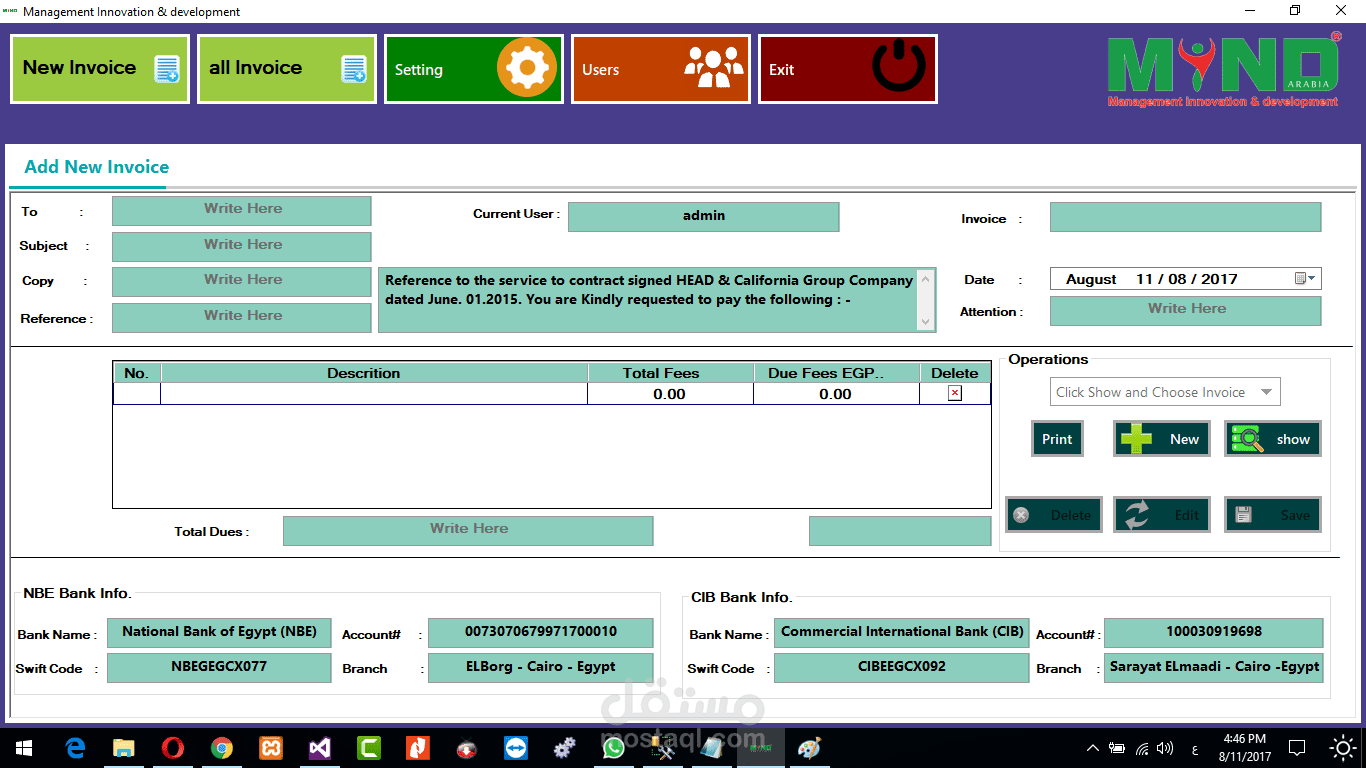Click the Save button with floppy icon
1366x768 pixels.
1273,515
